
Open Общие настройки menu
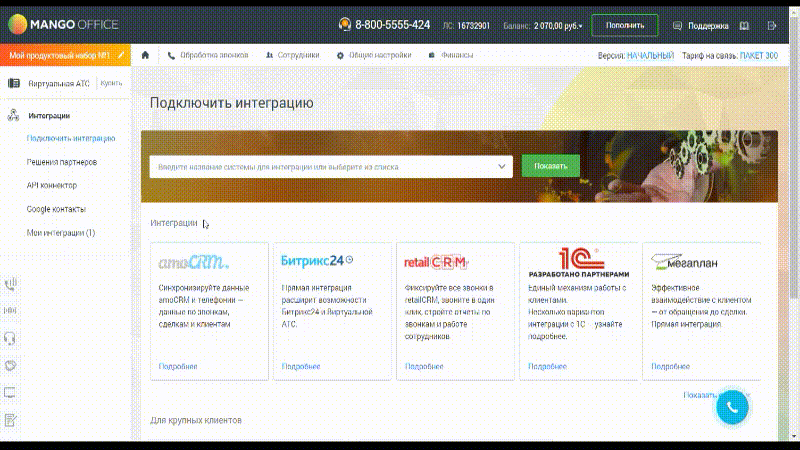click(x=374, y=55)
